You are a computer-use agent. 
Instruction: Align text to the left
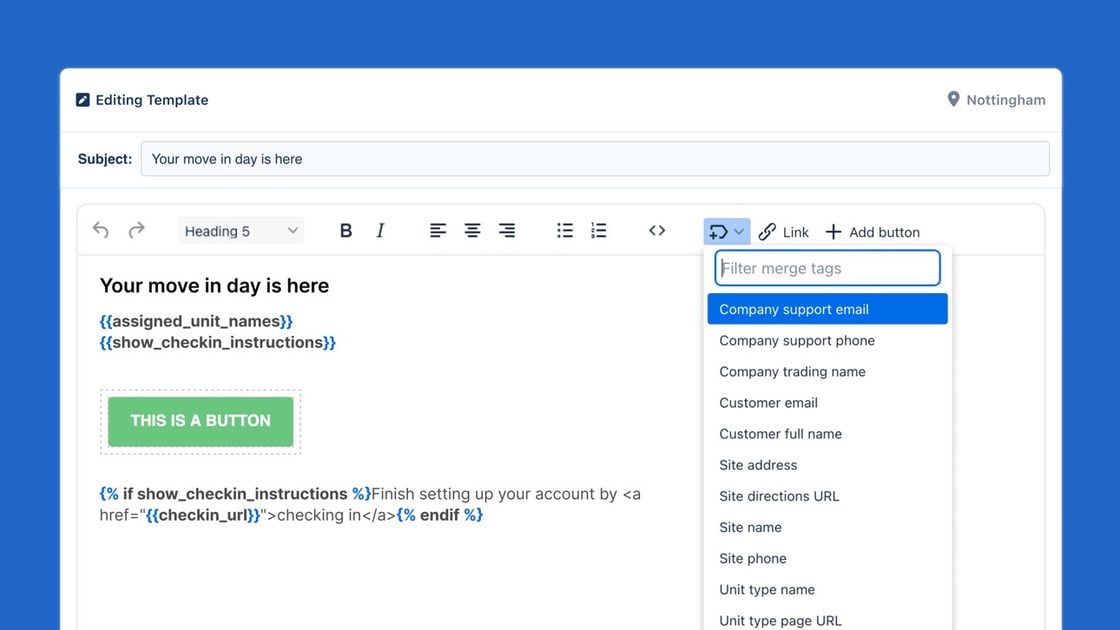[x=438, y=231]
